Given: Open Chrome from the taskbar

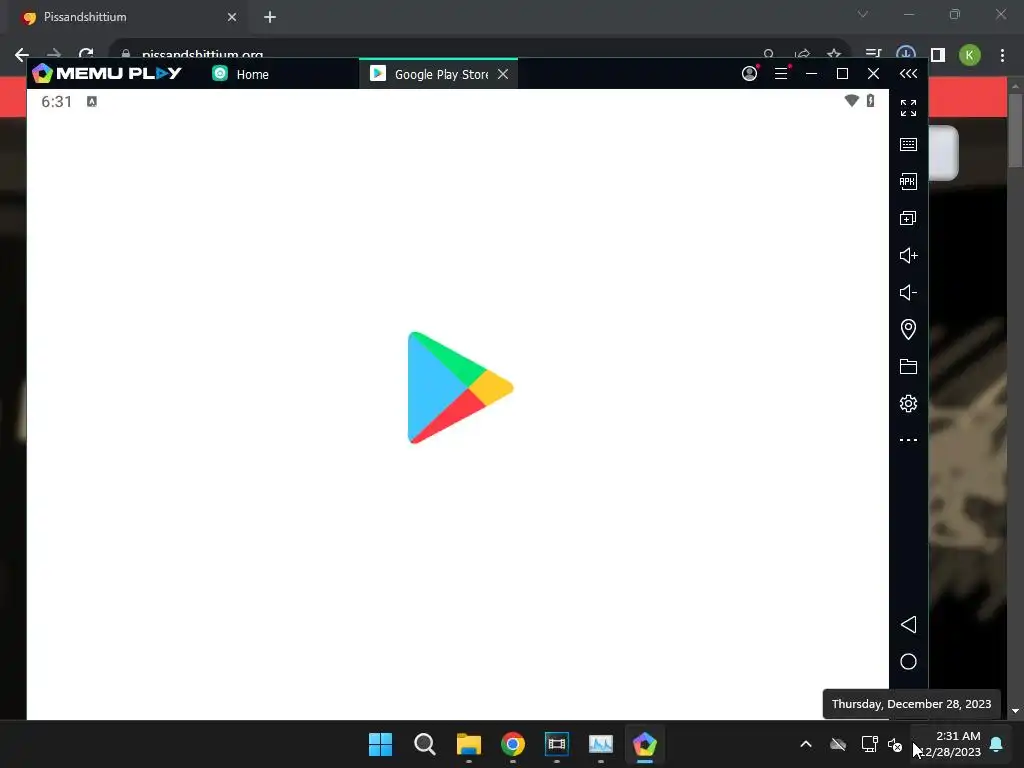Looking at the screenshot, I should [x=513, y=744].
